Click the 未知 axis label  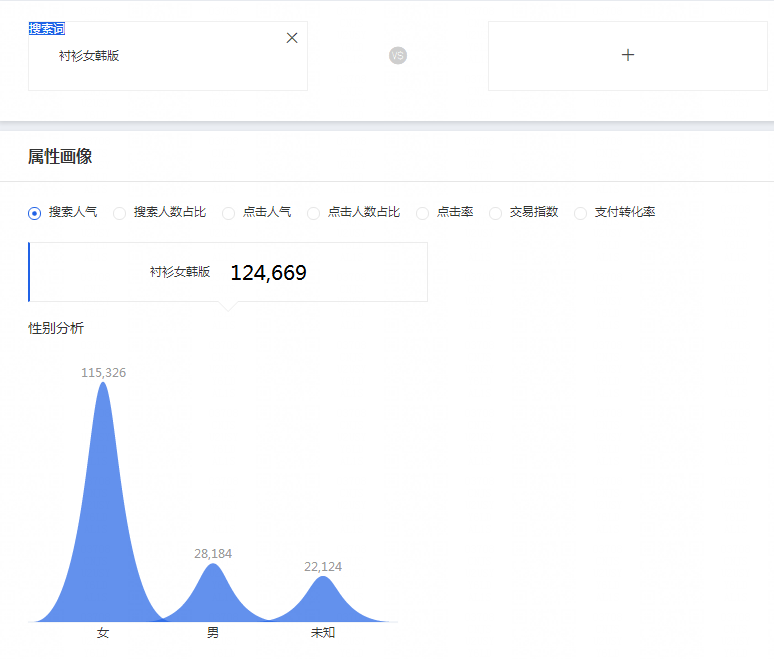(x=323, y=633)
